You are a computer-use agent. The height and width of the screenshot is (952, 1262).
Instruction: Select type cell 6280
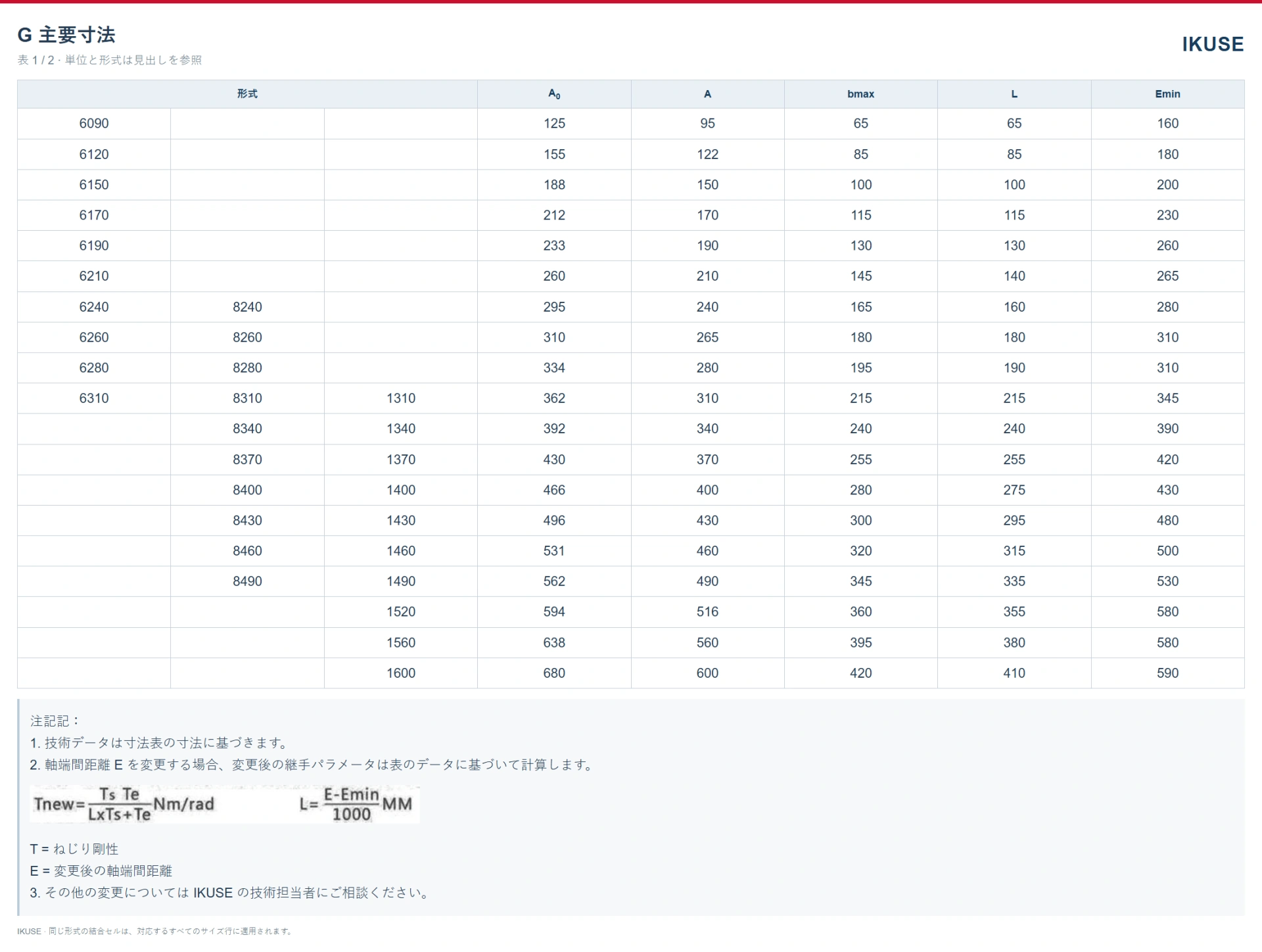94,368
